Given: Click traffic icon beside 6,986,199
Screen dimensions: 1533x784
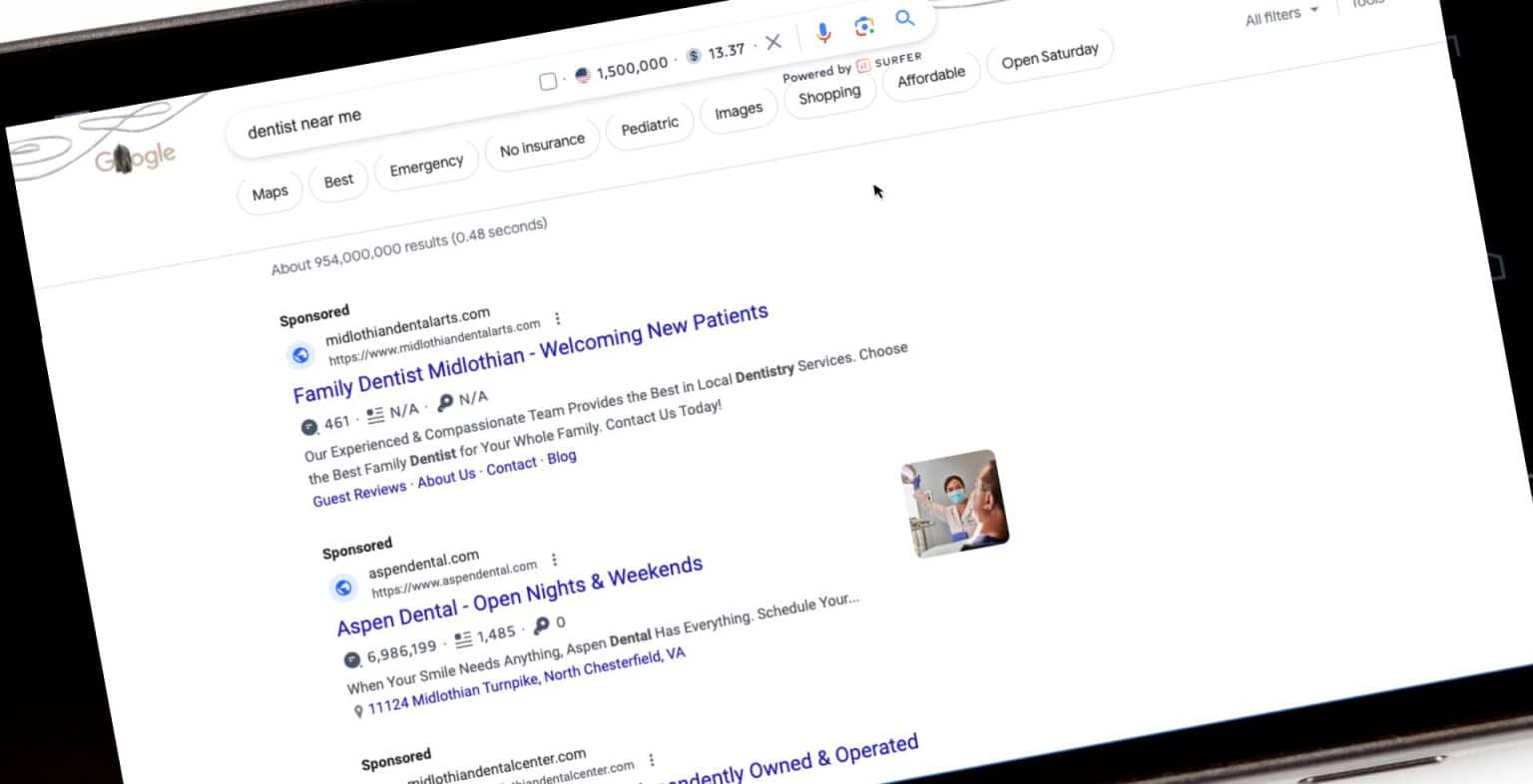Looking at the screenshot, I should pos(351,659).
